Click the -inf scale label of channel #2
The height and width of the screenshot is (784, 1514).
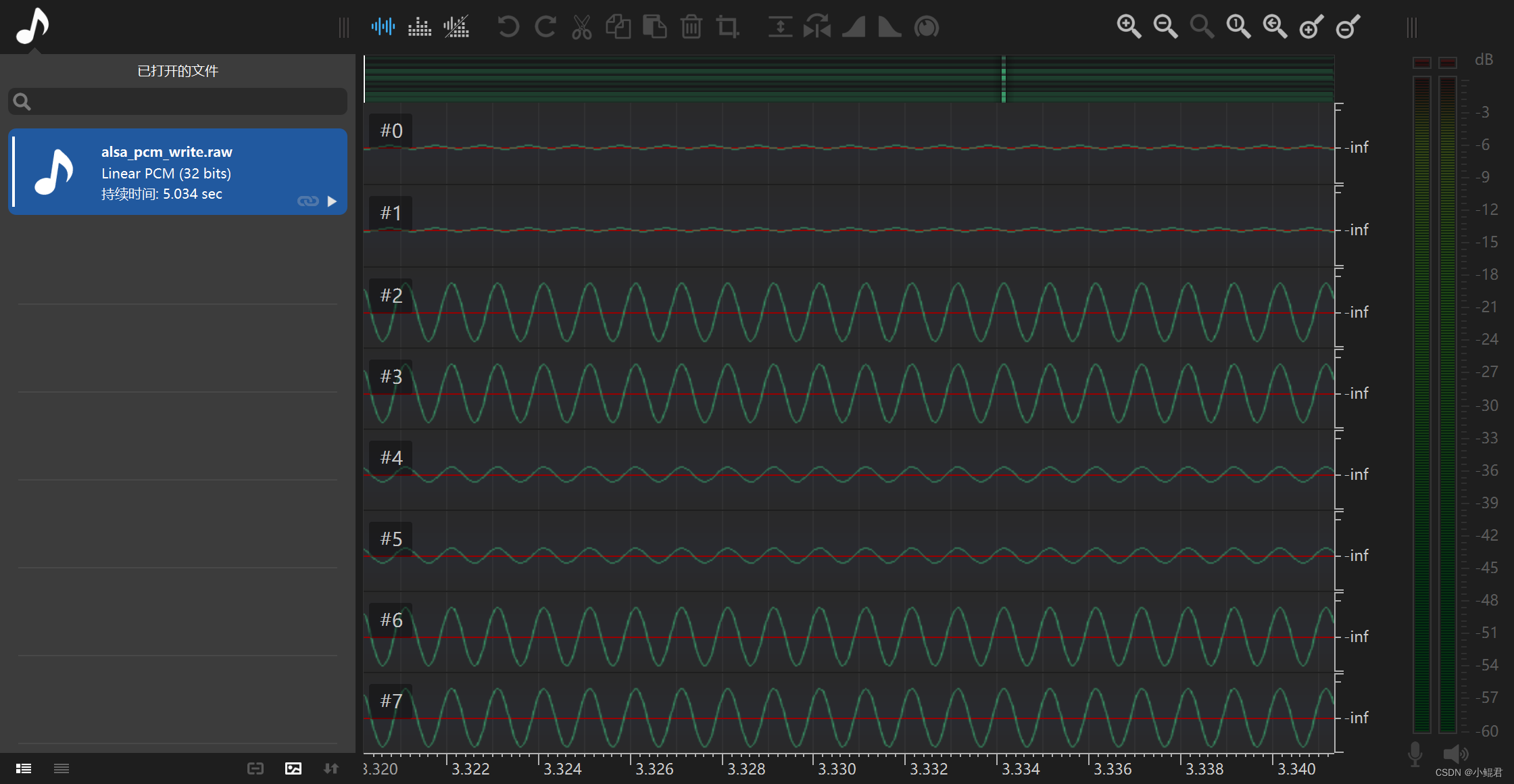click(1356, 312)
